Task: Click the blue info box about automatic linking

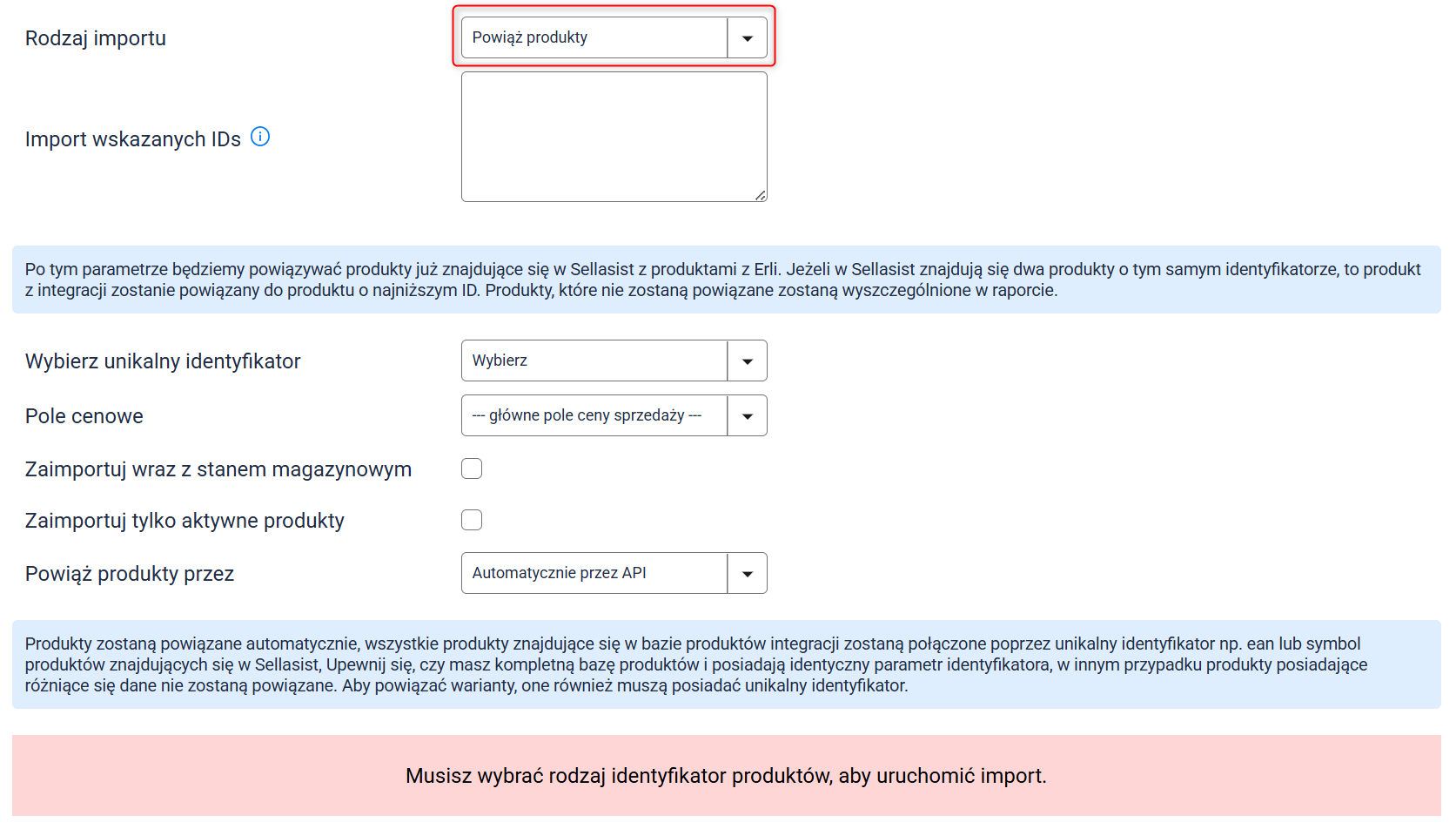Action: click(x=726, y=664)
